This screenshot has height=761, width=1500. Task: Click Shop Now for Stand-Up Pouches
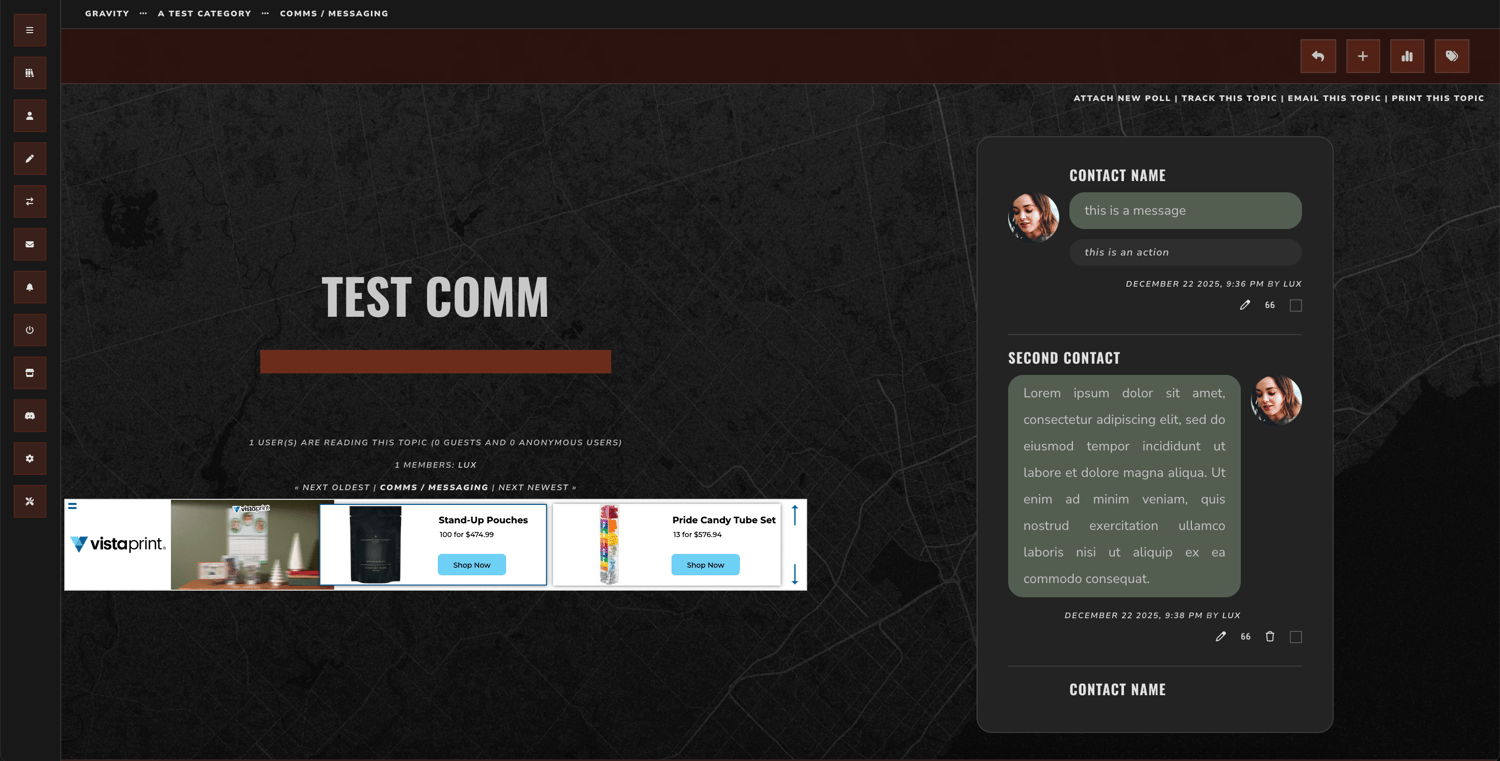[472, 565]
